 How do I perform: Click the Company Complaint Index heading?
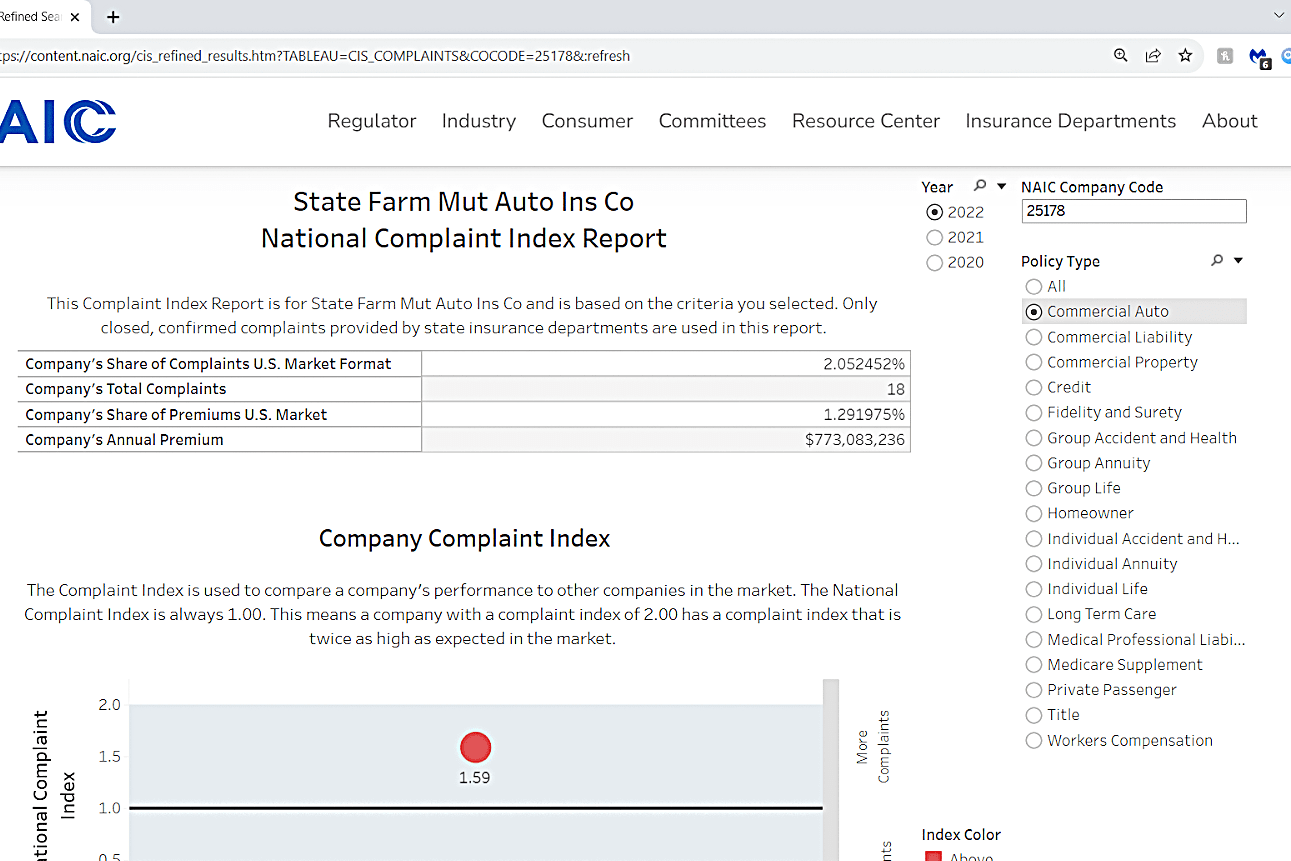point(464,538)
